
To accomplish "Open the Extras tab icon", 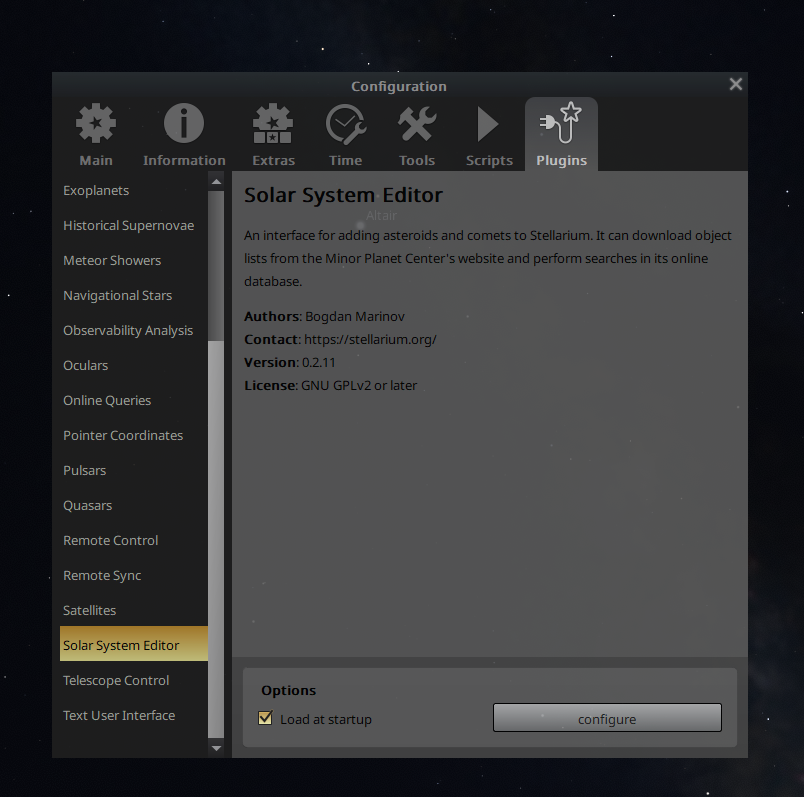I will [273, 135].
